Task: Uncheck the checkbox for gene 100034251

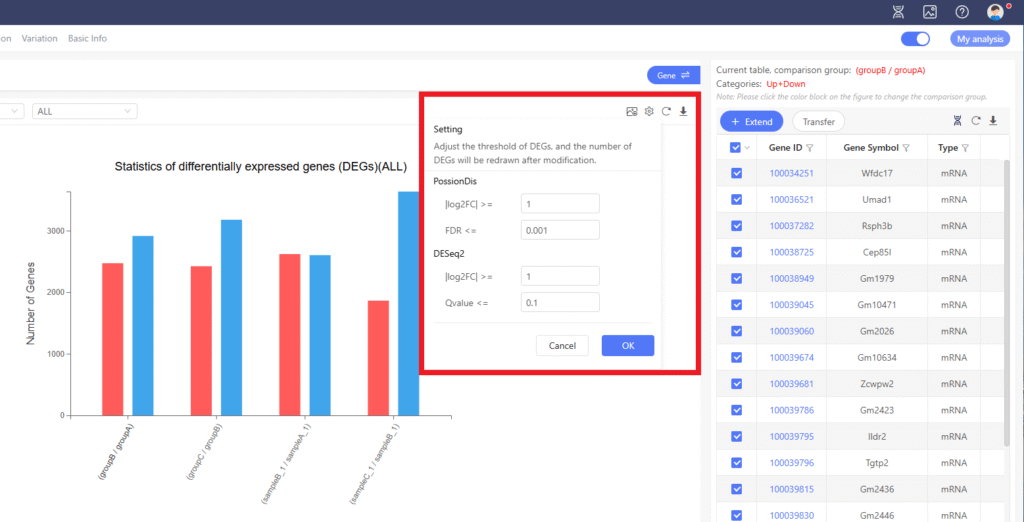Action: [737, 173]
